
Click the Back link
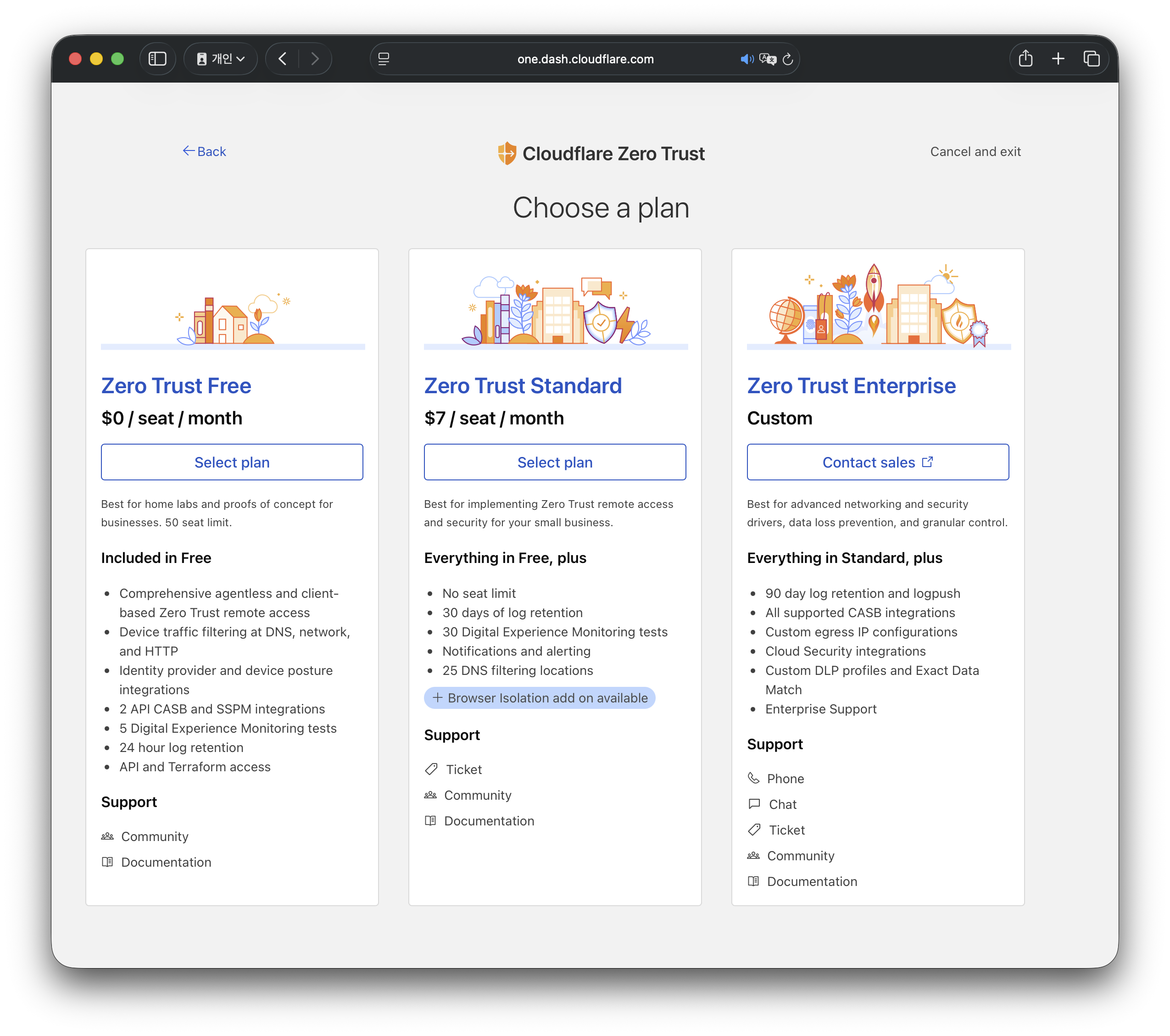pos(204,152)
